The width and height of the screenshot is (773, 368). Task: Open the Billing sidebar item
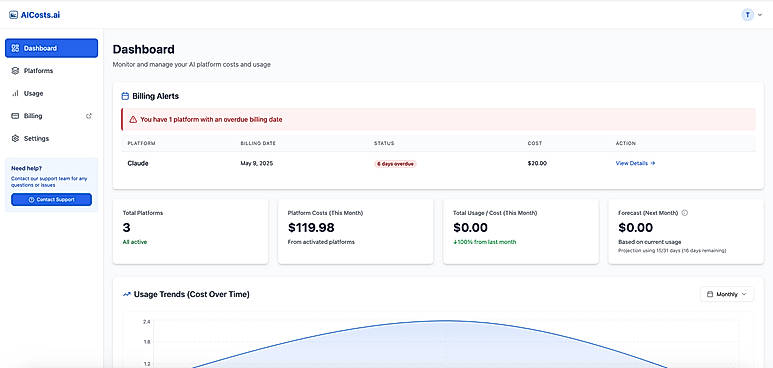click(52, 116)
